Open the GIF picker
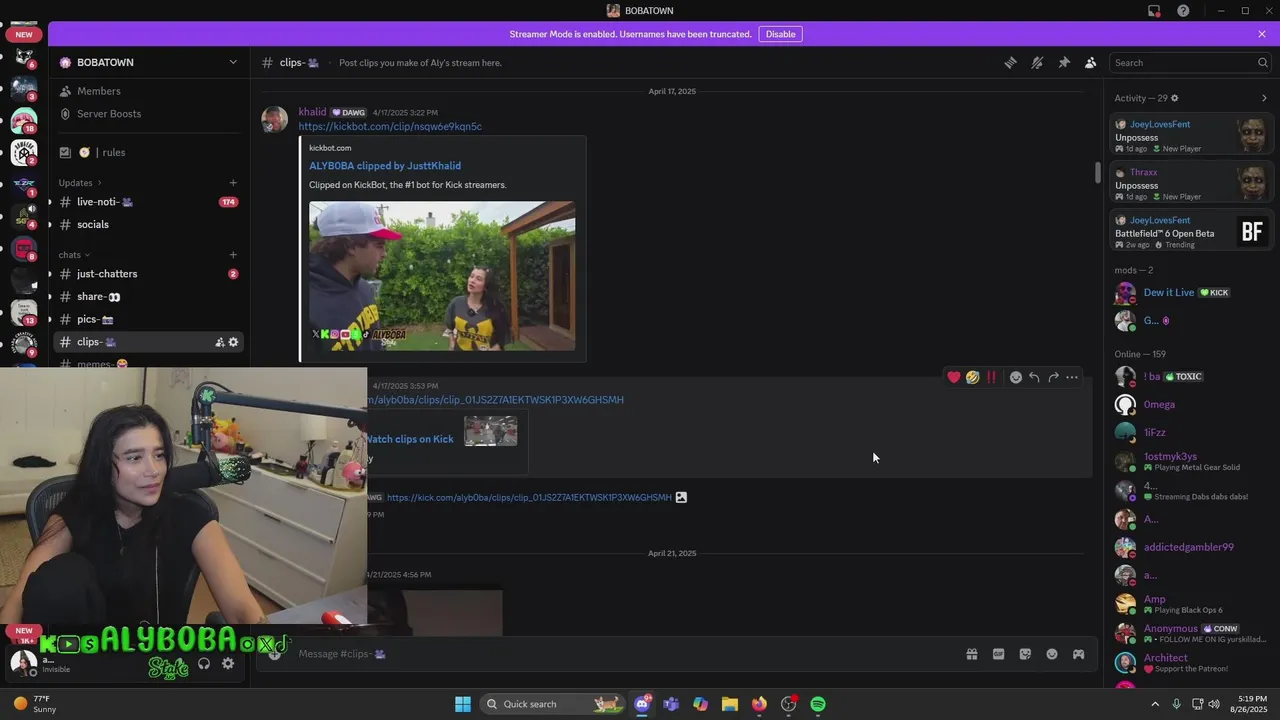The image size is (1280, 720). (998, 654)
